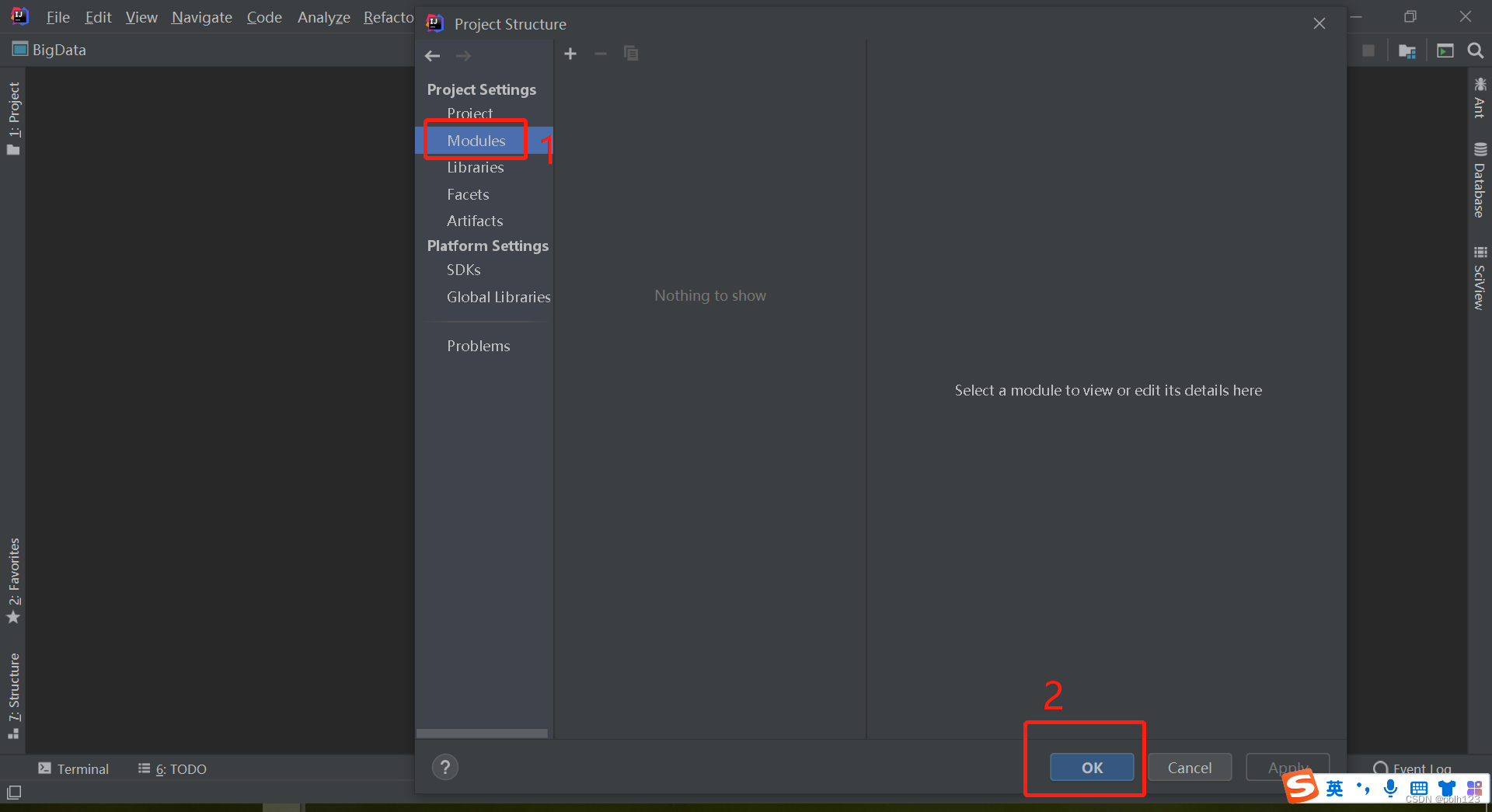
Task: Click the project structure toolbar icon
Action: [x=1407, y=51]
